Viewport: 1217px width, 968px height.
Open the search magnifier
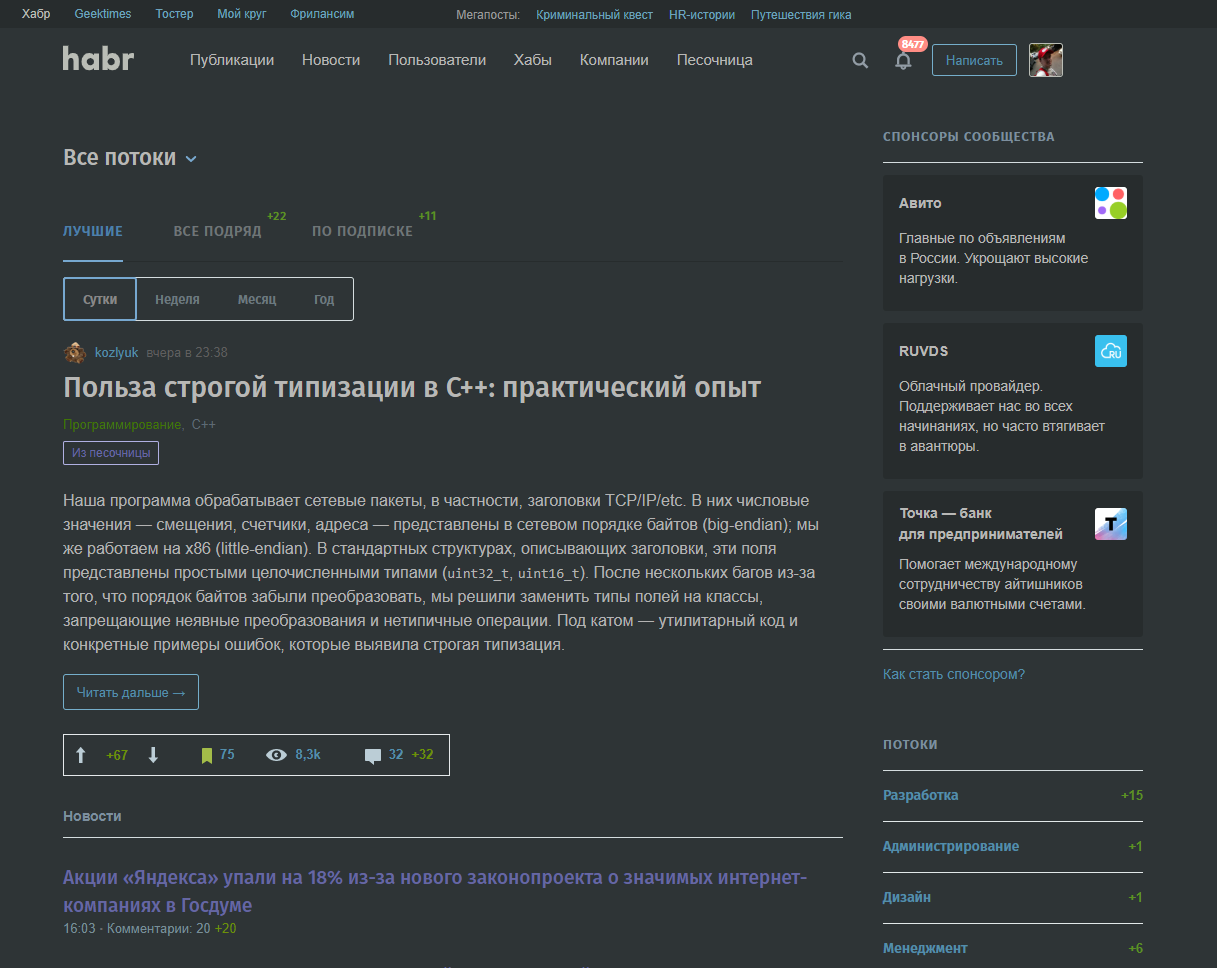pos(860,60)
